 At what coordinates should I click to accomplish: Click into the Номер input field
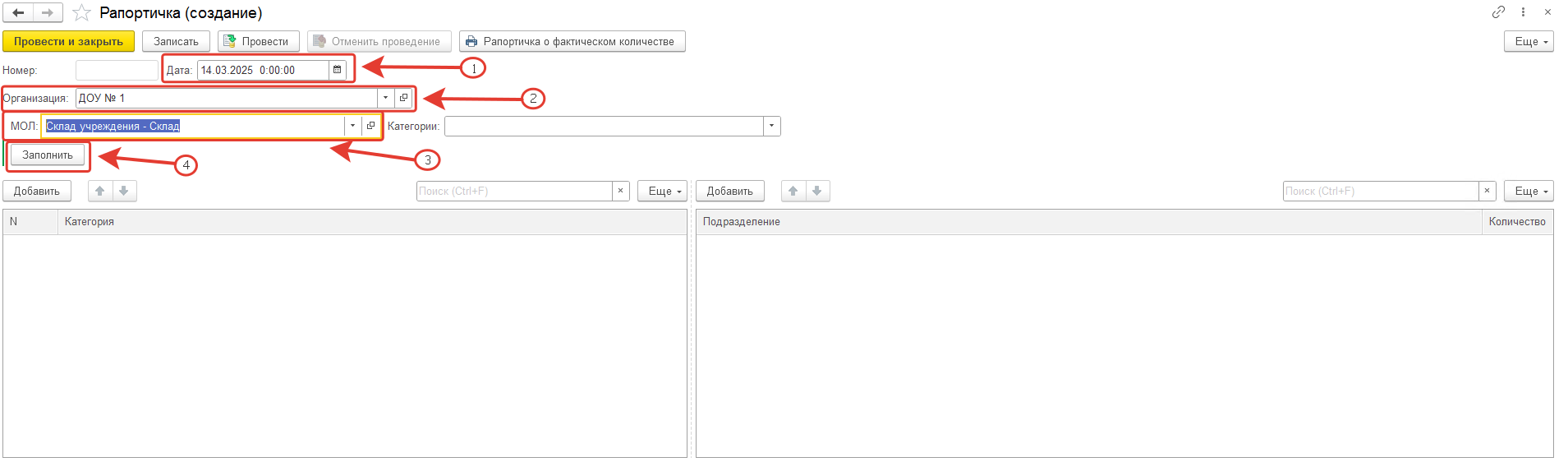click(x=117, y=70)
